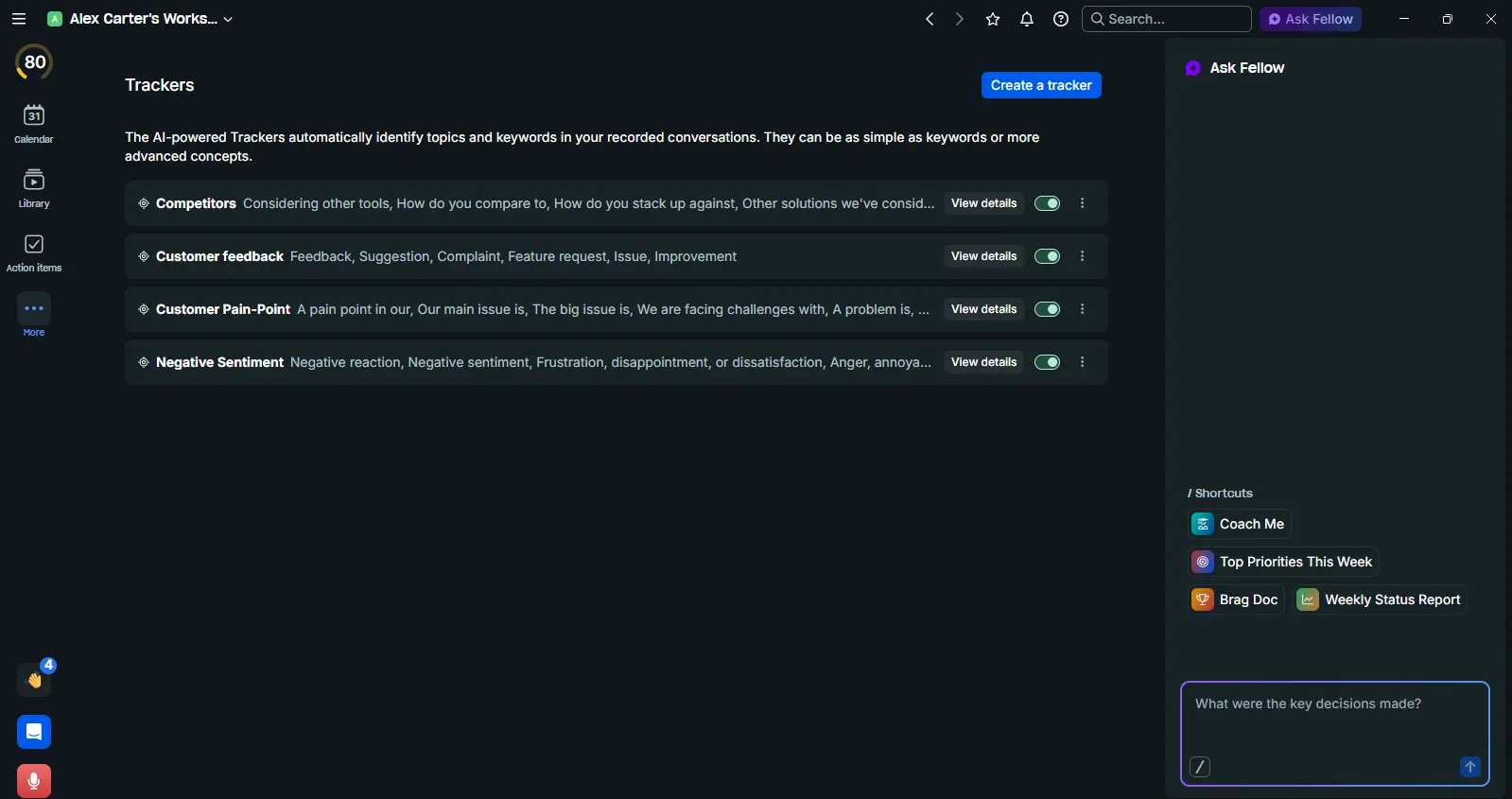The width and height of the screenshot is (1512, 799).
Task: Open the More sidebar menu
Action: [34, 315]
